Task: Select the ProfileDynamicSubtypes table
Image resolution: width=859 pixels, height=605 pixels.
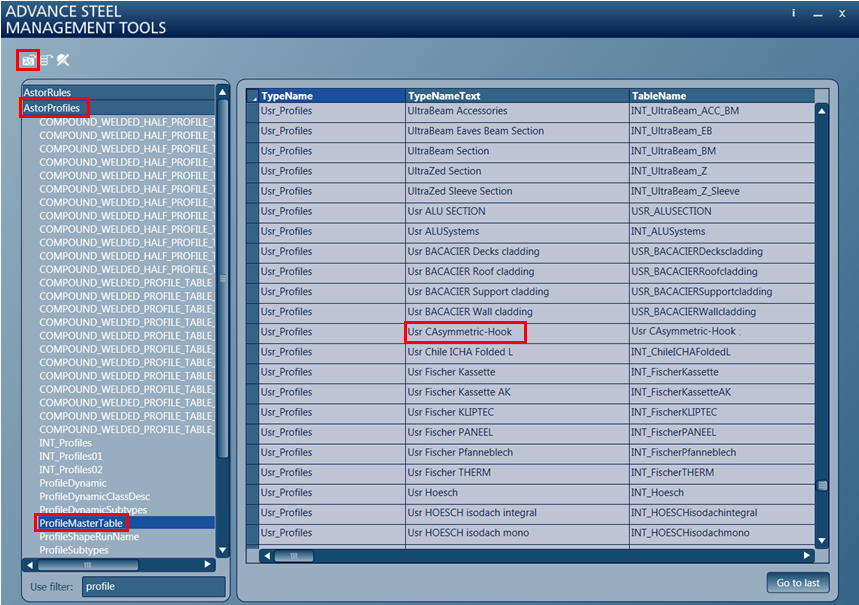Action: [93, 510]
